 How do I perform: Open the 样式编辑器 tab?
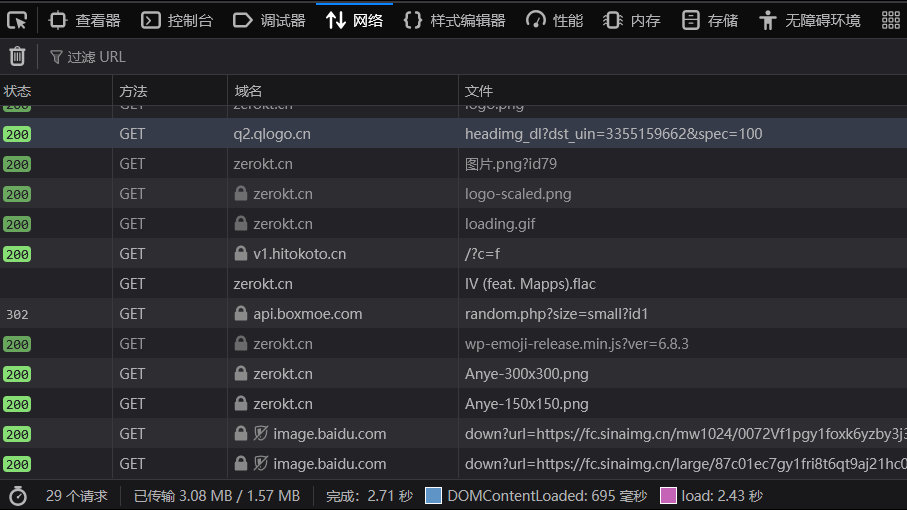point(454,20)
